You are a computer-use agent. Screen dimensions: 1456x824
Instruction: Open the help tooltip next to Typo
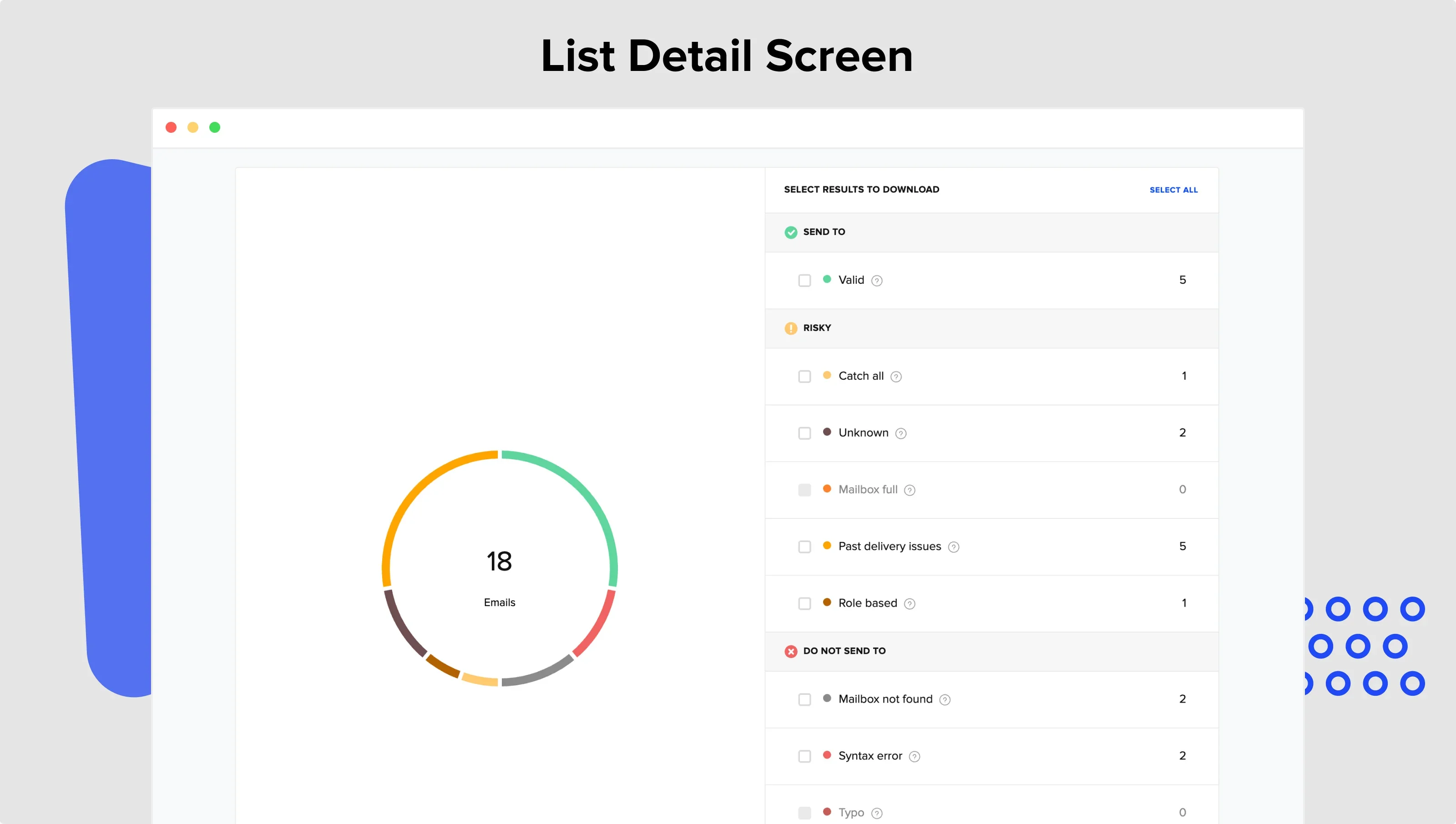coord(876,812)
